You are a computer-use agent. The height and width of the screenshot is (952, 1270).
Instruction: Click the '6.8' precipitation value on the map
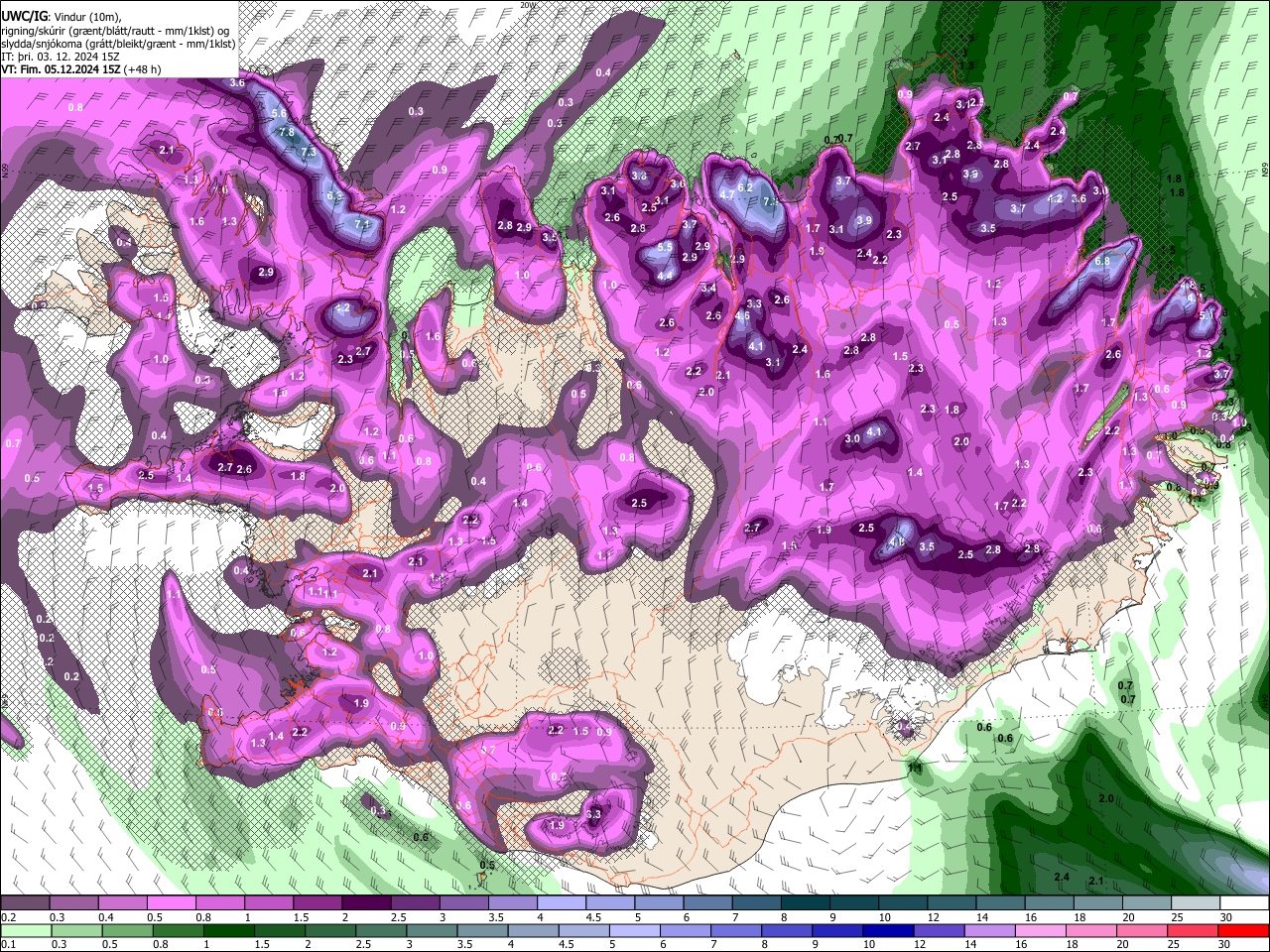point(1101,261)
